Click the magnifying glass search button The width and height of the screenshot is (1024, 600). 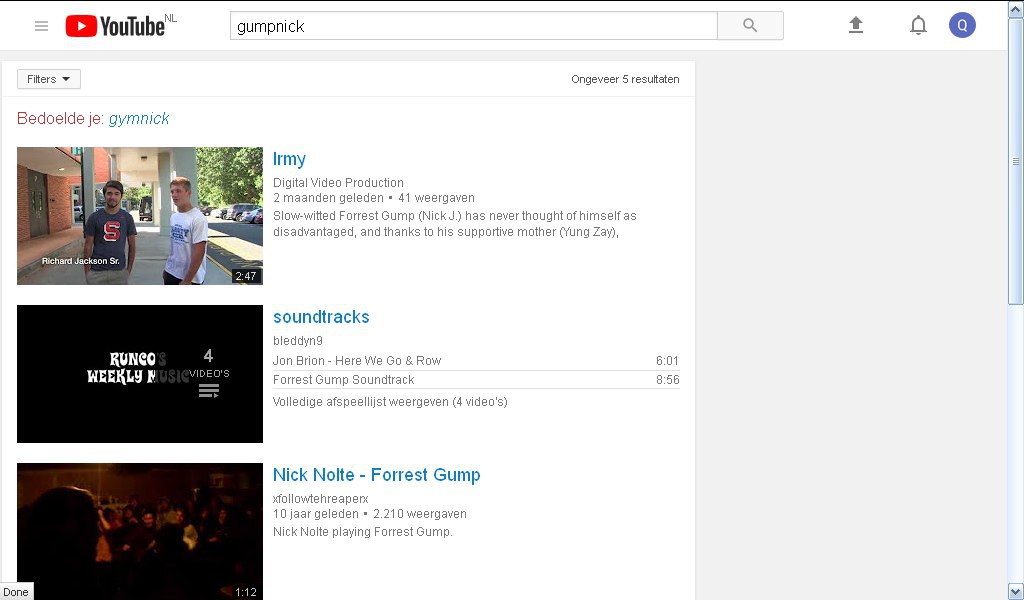point(750,25)
